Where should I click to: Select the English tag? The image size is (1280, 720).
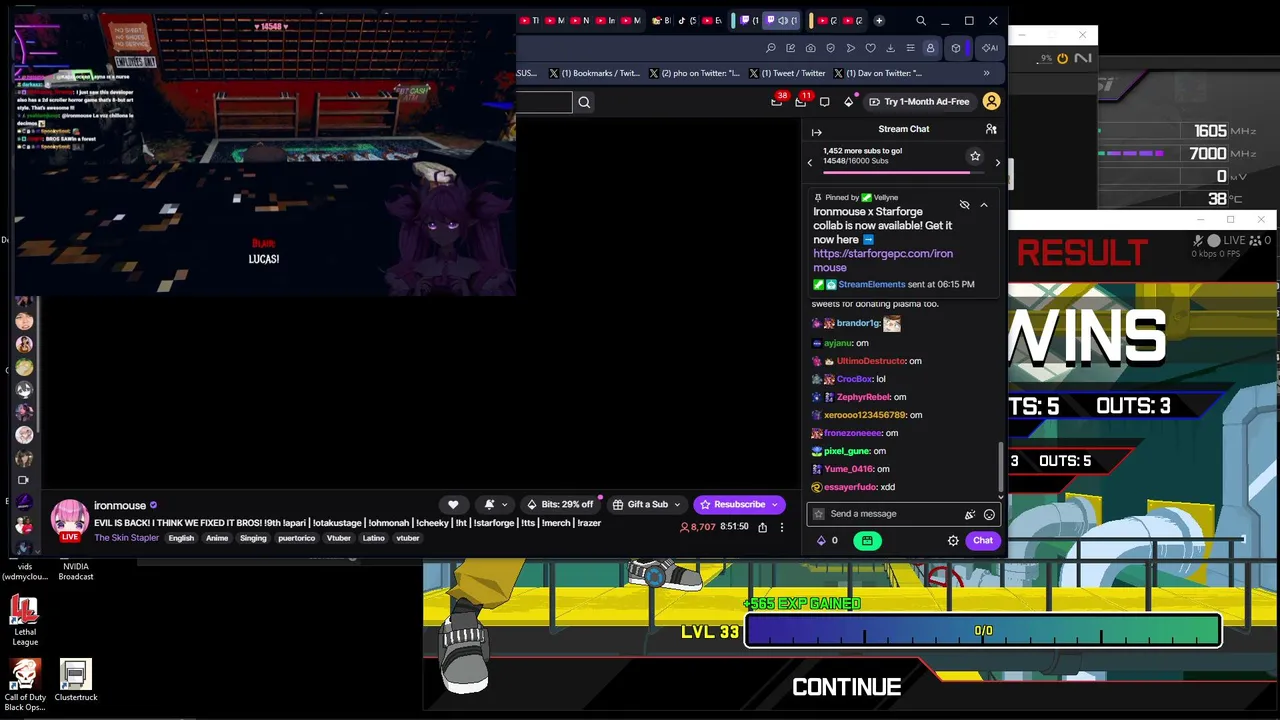(x=181, y=538)
